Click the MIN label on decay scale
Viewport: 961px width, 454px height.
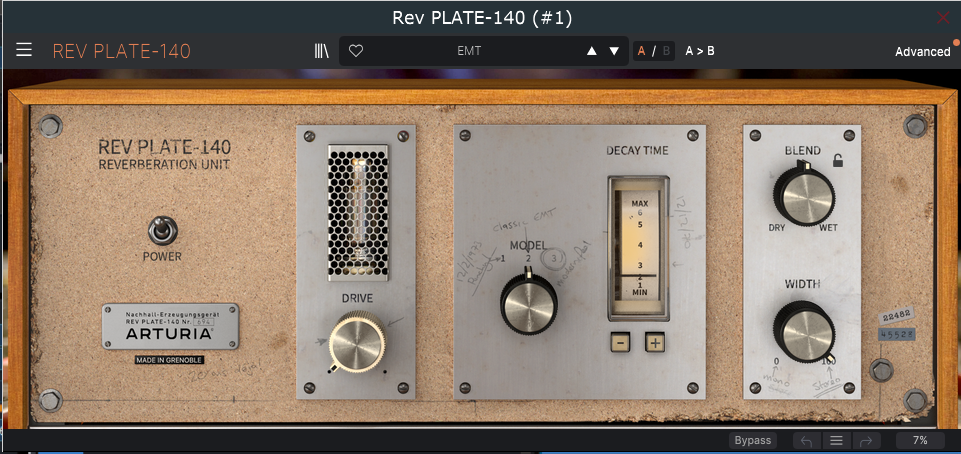(640, 293)
